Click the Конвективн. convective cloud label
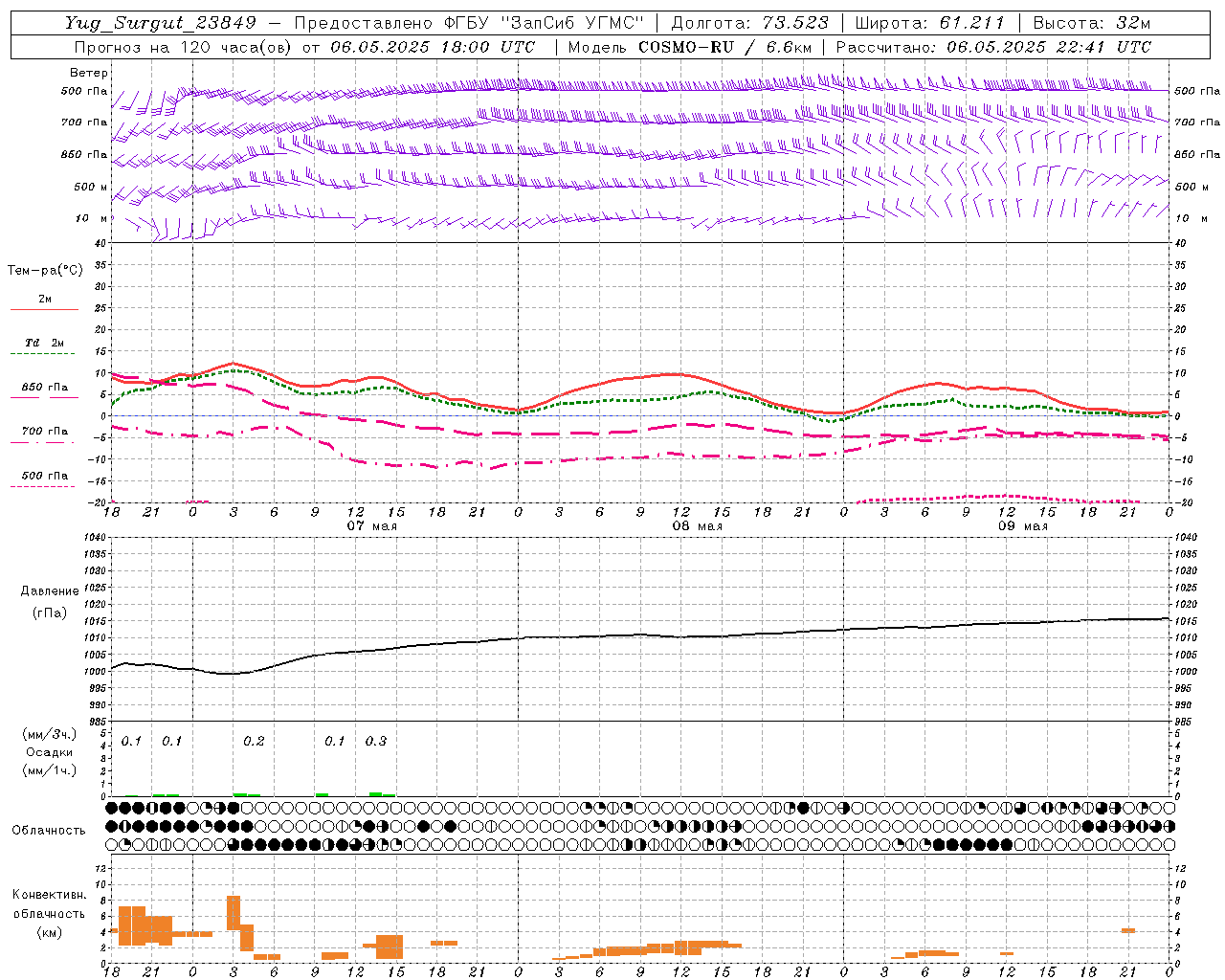The width and height of the screenshot is (1225, 980). click(50, 895)
